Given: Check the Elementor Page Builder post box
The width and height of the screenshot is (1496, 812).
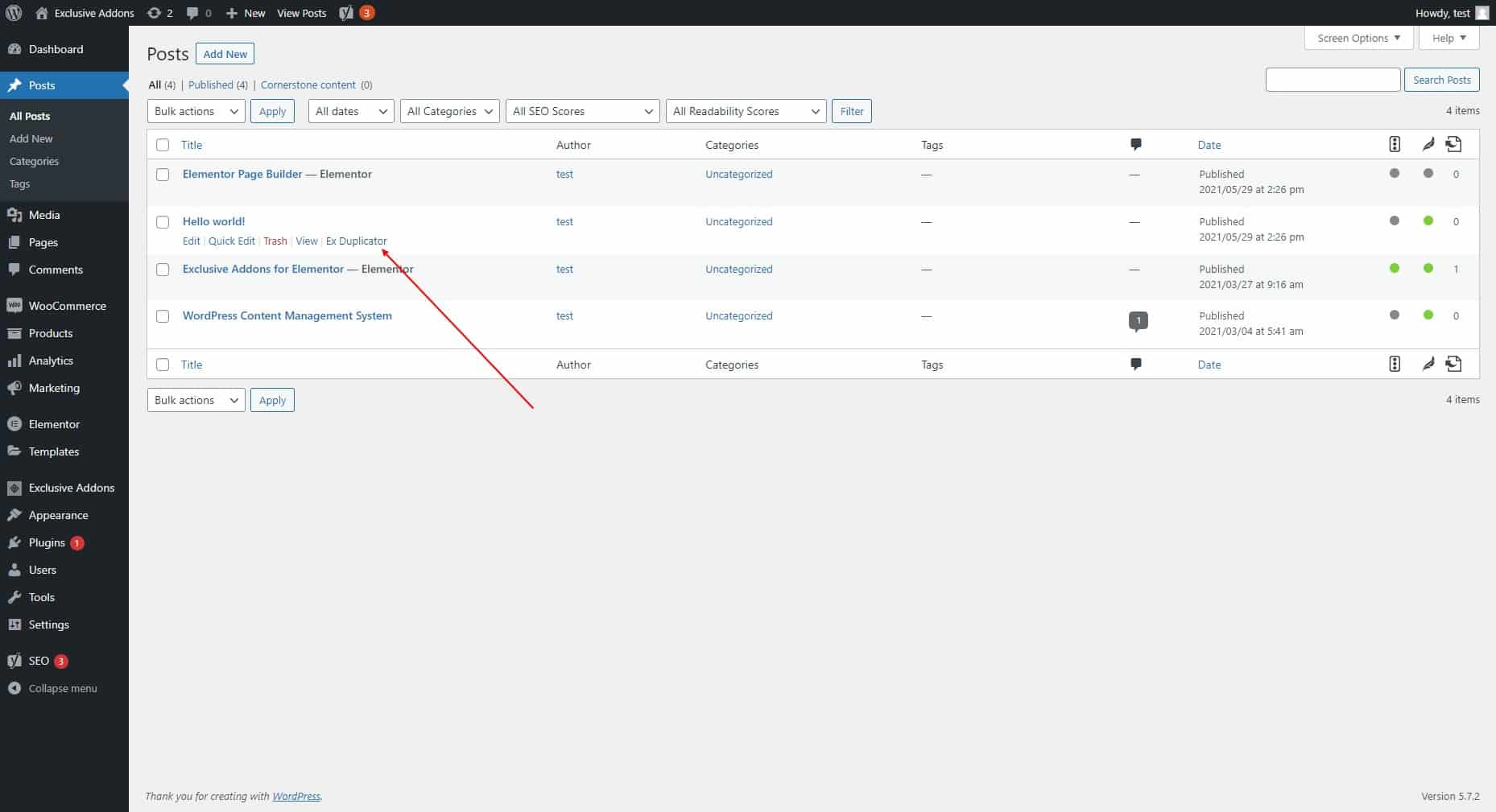Looking at the screenshot, I should coord(163,174).
